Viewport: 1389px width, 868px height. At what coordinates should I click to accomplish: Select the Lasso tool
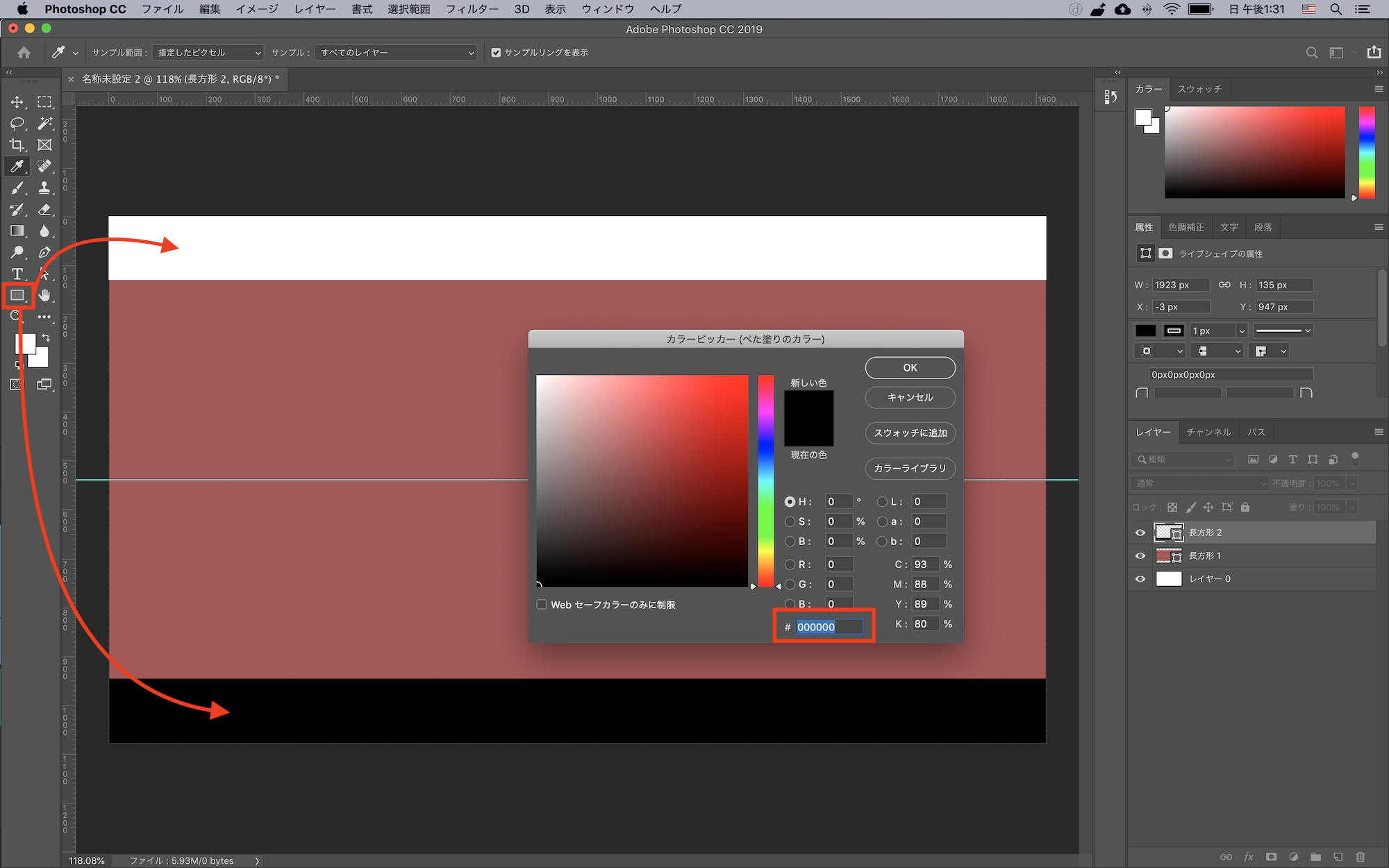pos(17,124)
